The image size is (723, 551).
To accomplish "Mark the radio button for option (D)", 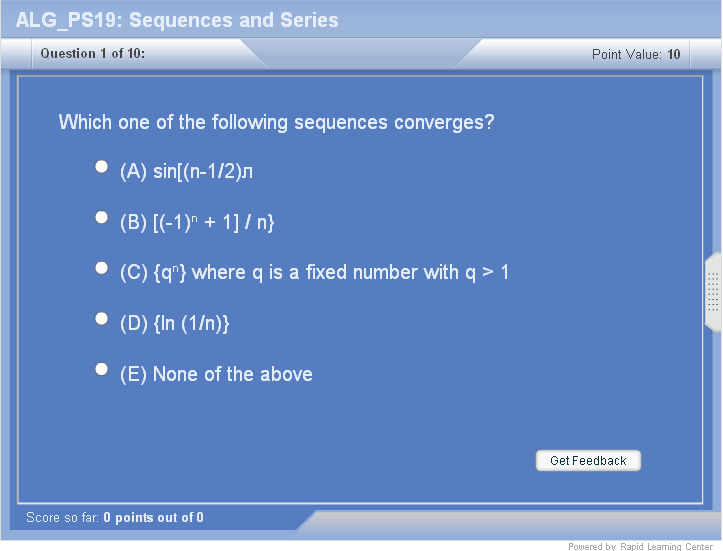I will click(101, 318).
